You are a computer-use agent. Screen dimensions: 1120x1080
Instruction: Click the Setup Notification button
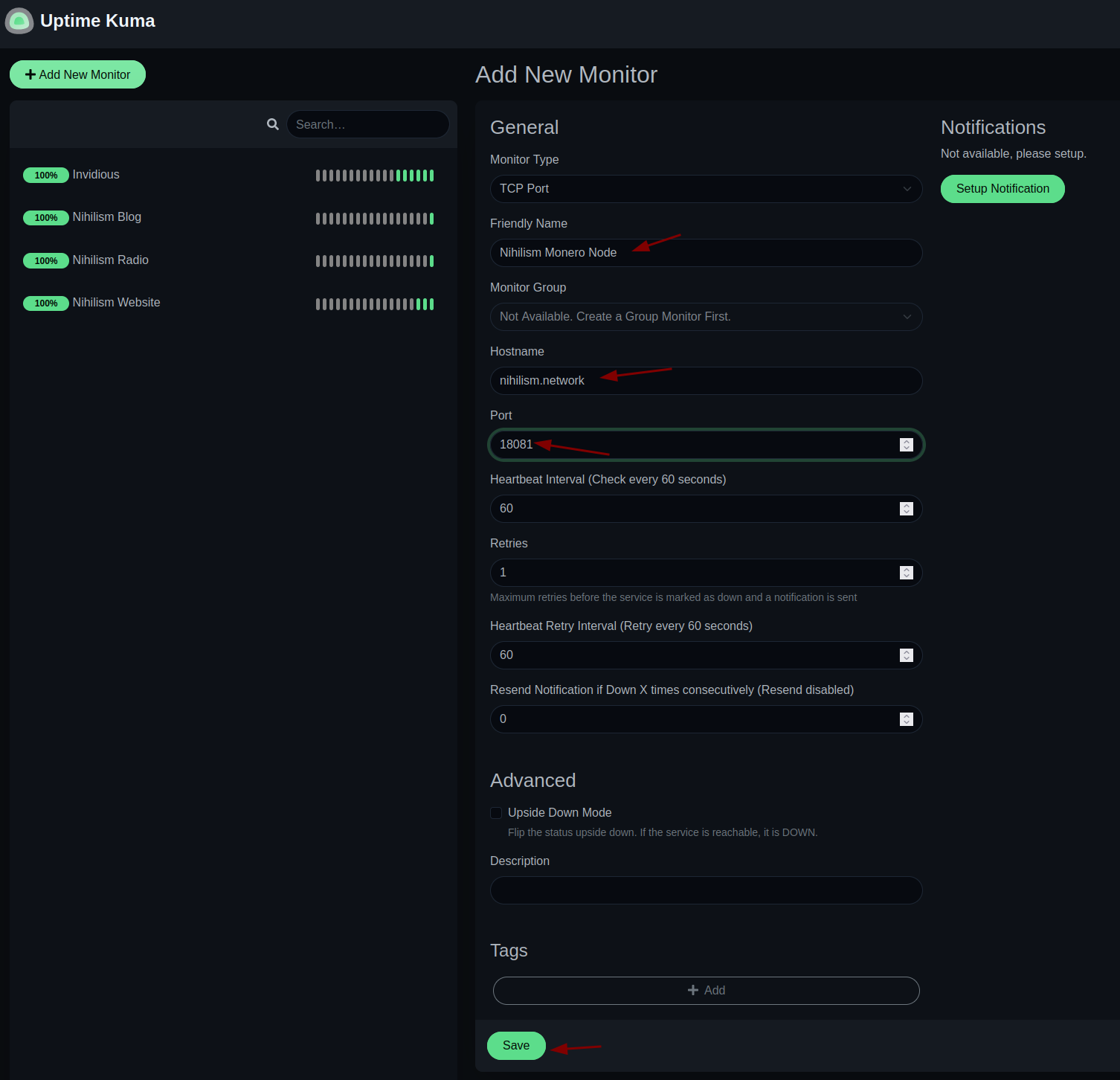tap(1002, 189)
